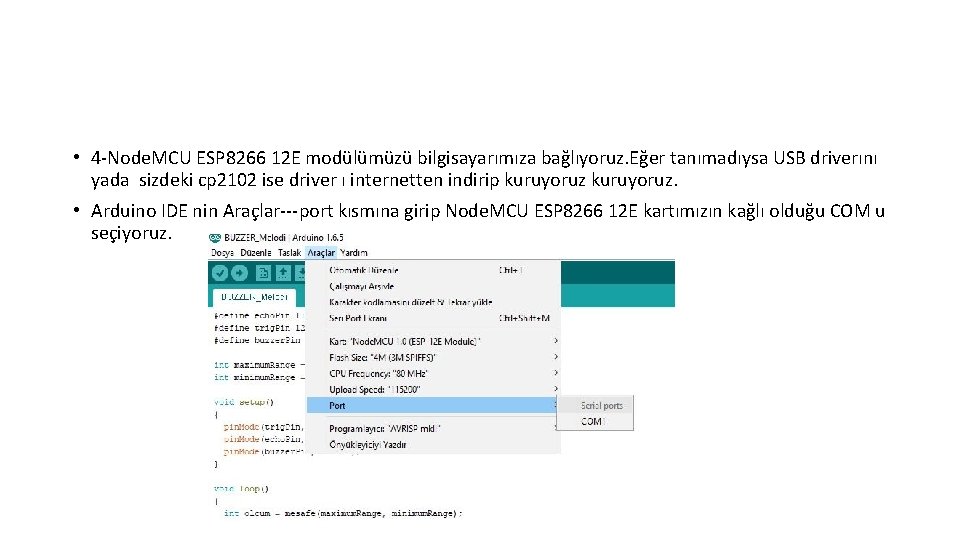
Task: Expand the Programlayıcı AVRISP mkII submenu
Action: pyautogui.click(x=433, y=429)
